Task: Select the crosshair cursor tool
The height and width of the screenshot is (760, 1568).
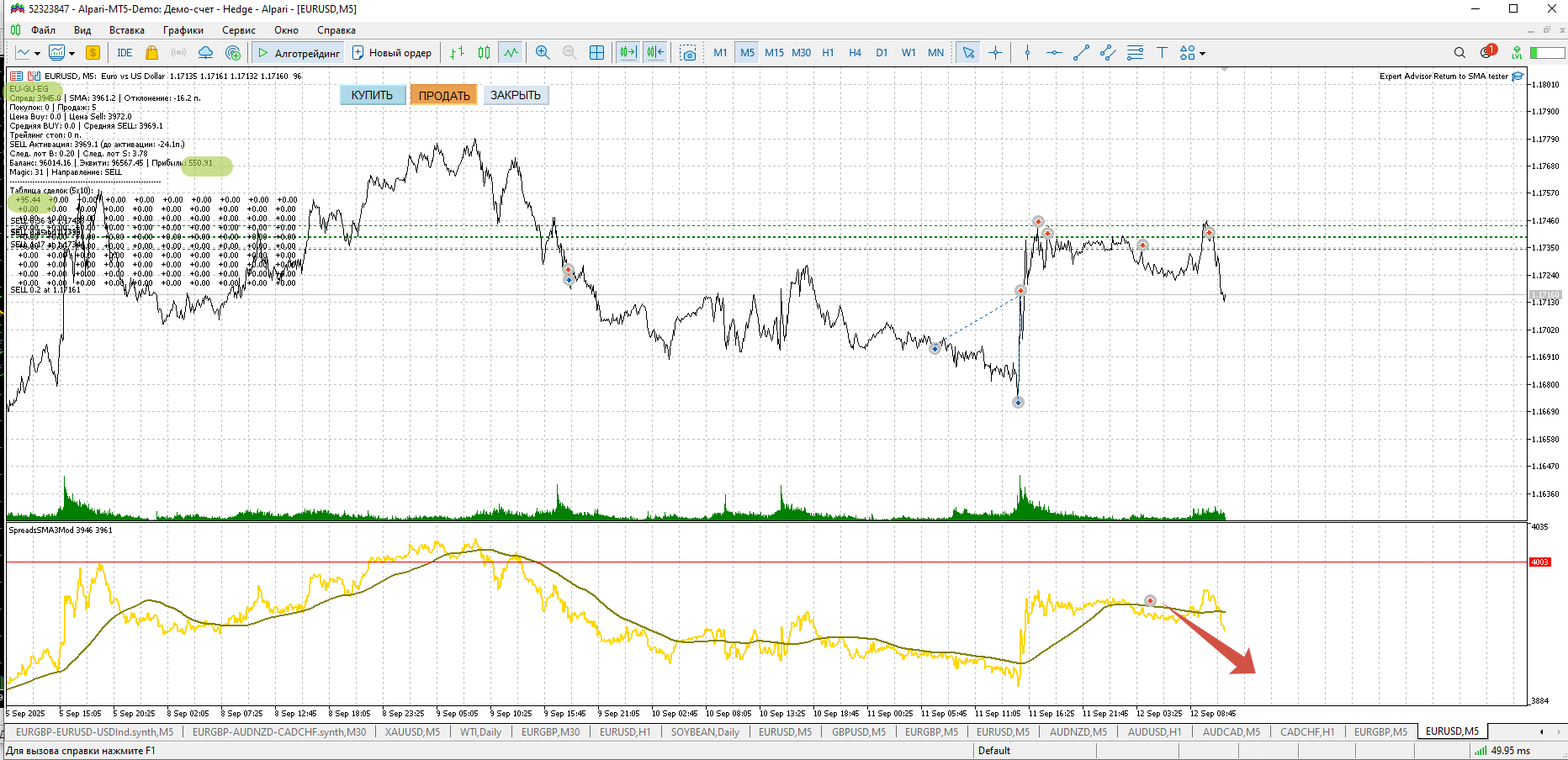Action: click(995, 53)
